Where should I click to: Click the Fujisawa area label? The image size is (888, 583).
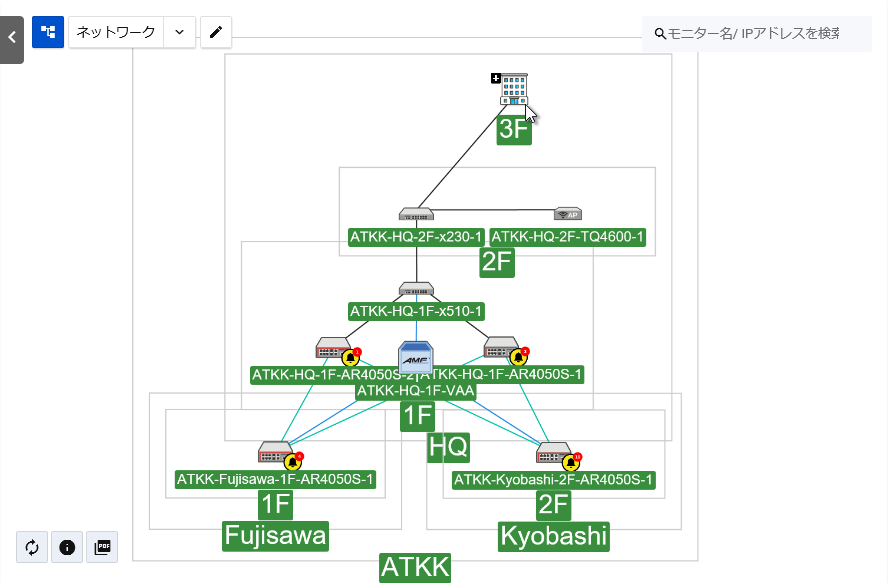(275, 537)
